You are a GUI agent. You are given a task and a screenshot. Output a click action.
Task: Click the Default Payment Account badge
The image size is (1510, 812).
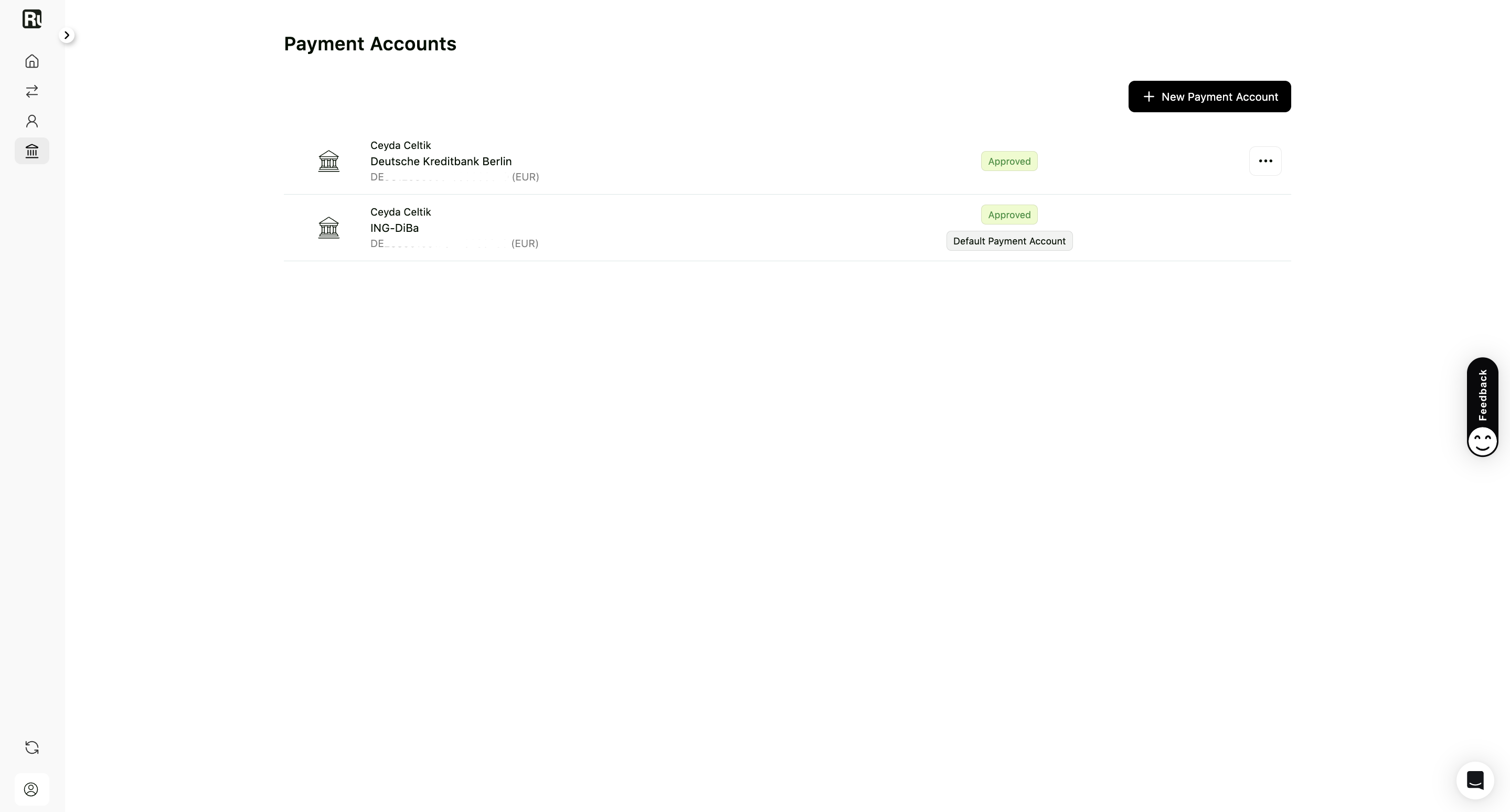[x=1009, y=241]
